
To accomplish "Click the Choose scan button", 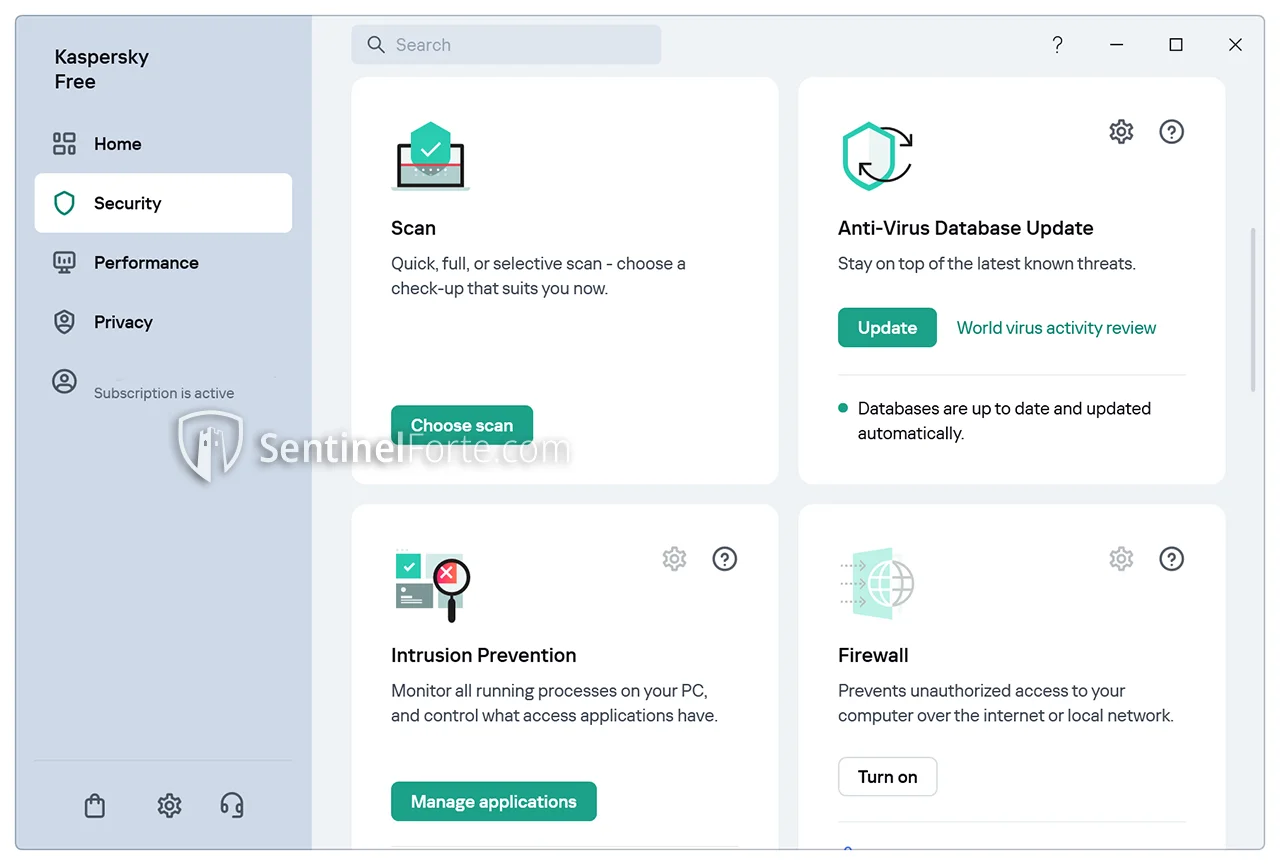I will (462, 425).
